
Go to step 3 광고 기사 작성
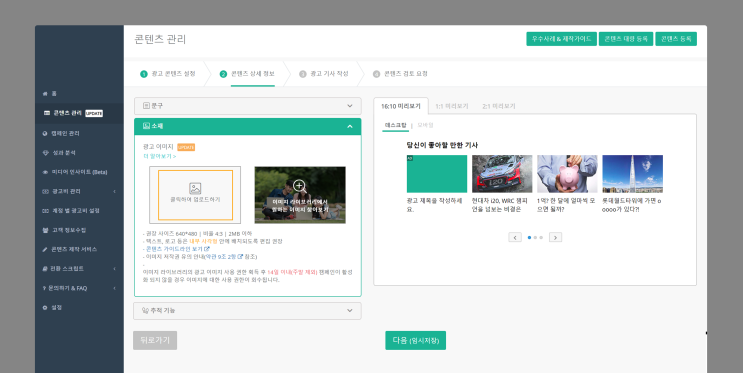pyautogui.click(x=324, y=74)
